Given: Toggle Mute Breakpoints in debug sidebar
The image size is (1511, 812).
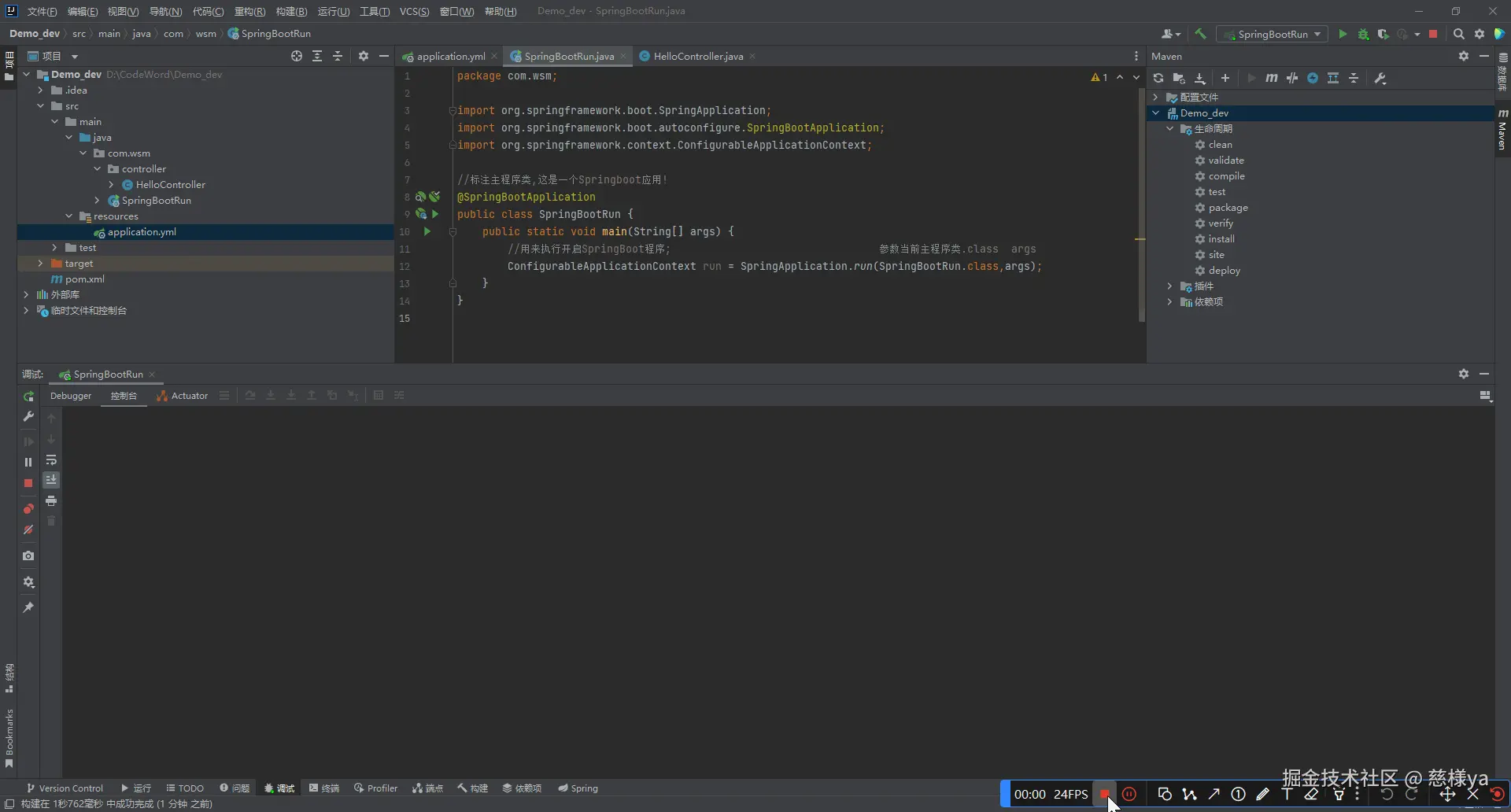Looking at the screenshot, I should [x=28, y=530].
